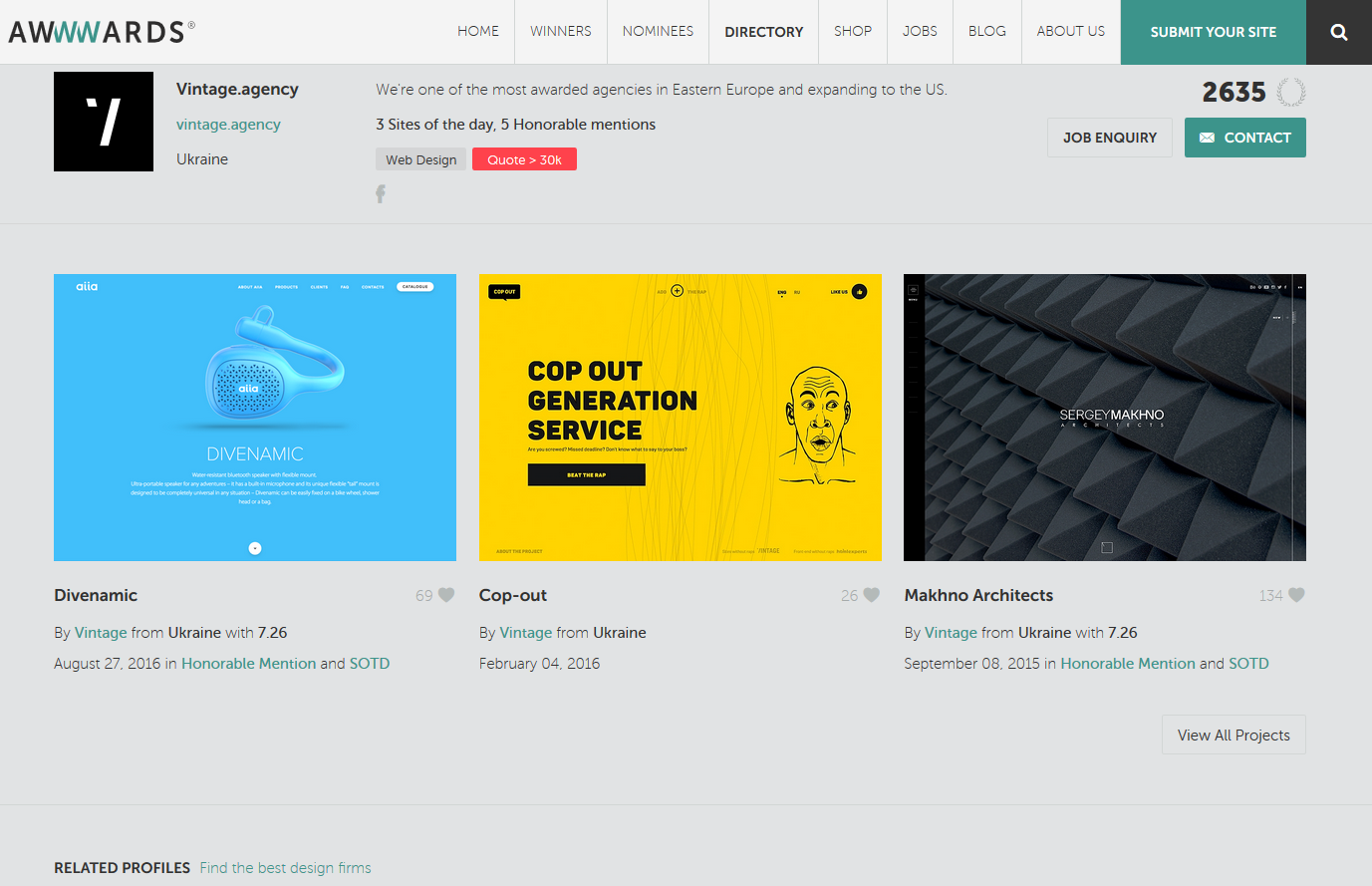
Task: Like the Divenamic project heart
Action: [x=446, y=595]
